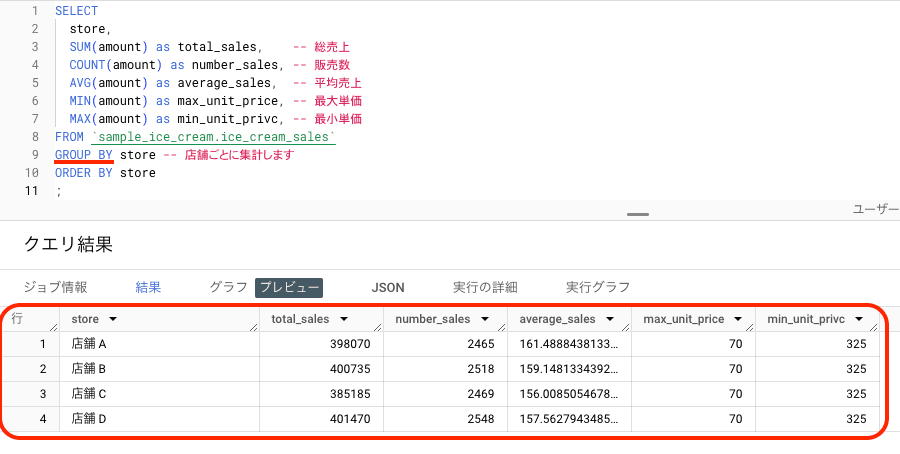
Task: Select the JSON tab
Action: [388, 287]
